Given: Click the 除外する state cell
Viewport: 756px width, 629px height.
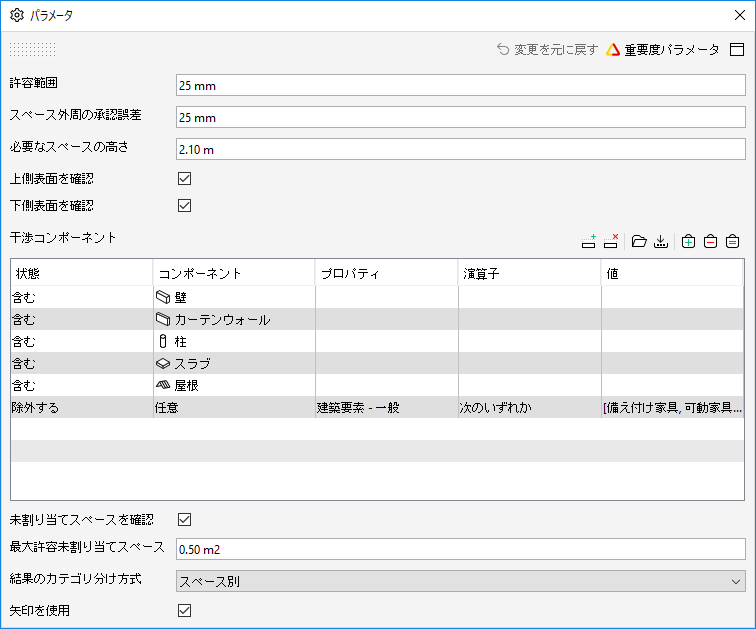Looking at the screenshot, I should (x=82, y=407).
